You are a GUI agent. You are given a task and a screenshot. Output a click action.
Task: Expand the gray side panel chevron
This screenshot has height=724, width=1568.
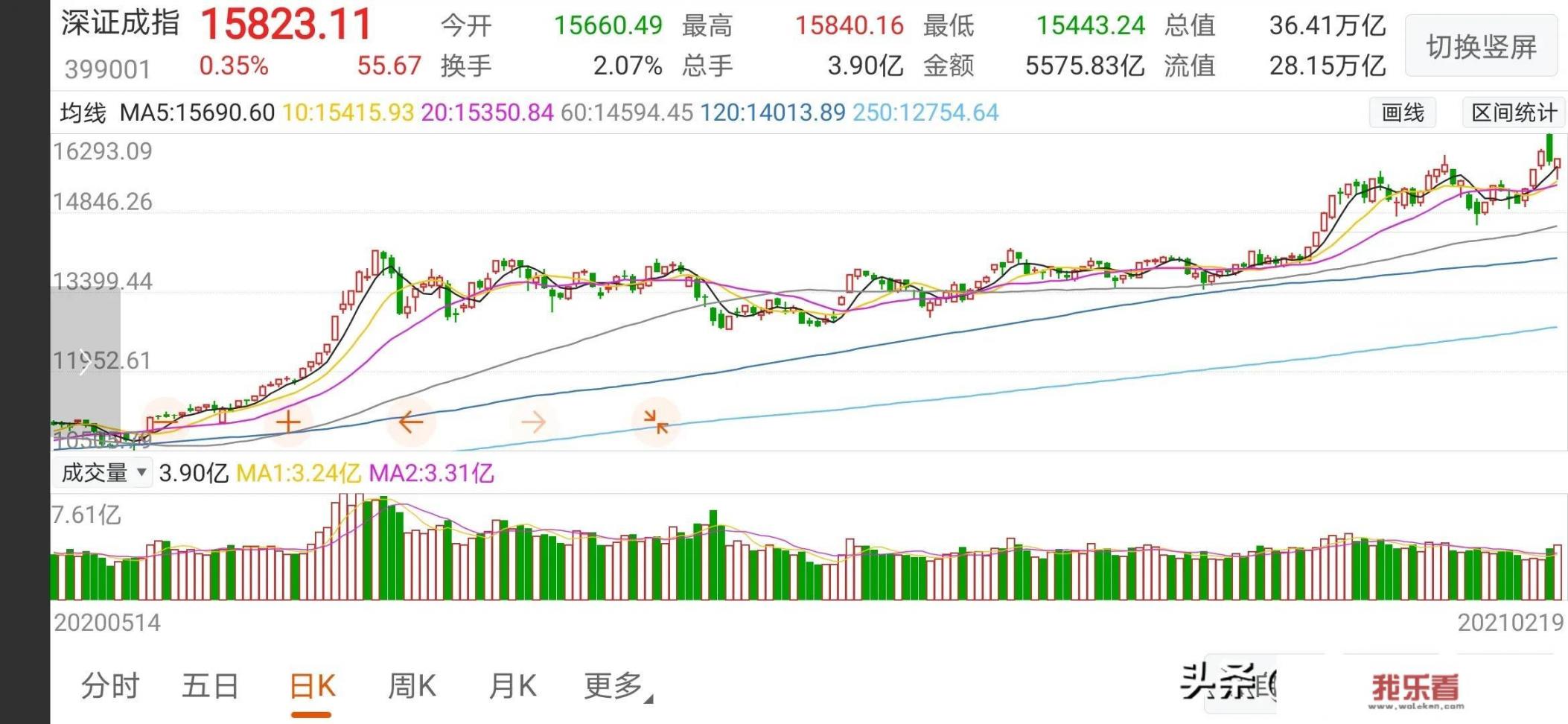tap(85, 363)
